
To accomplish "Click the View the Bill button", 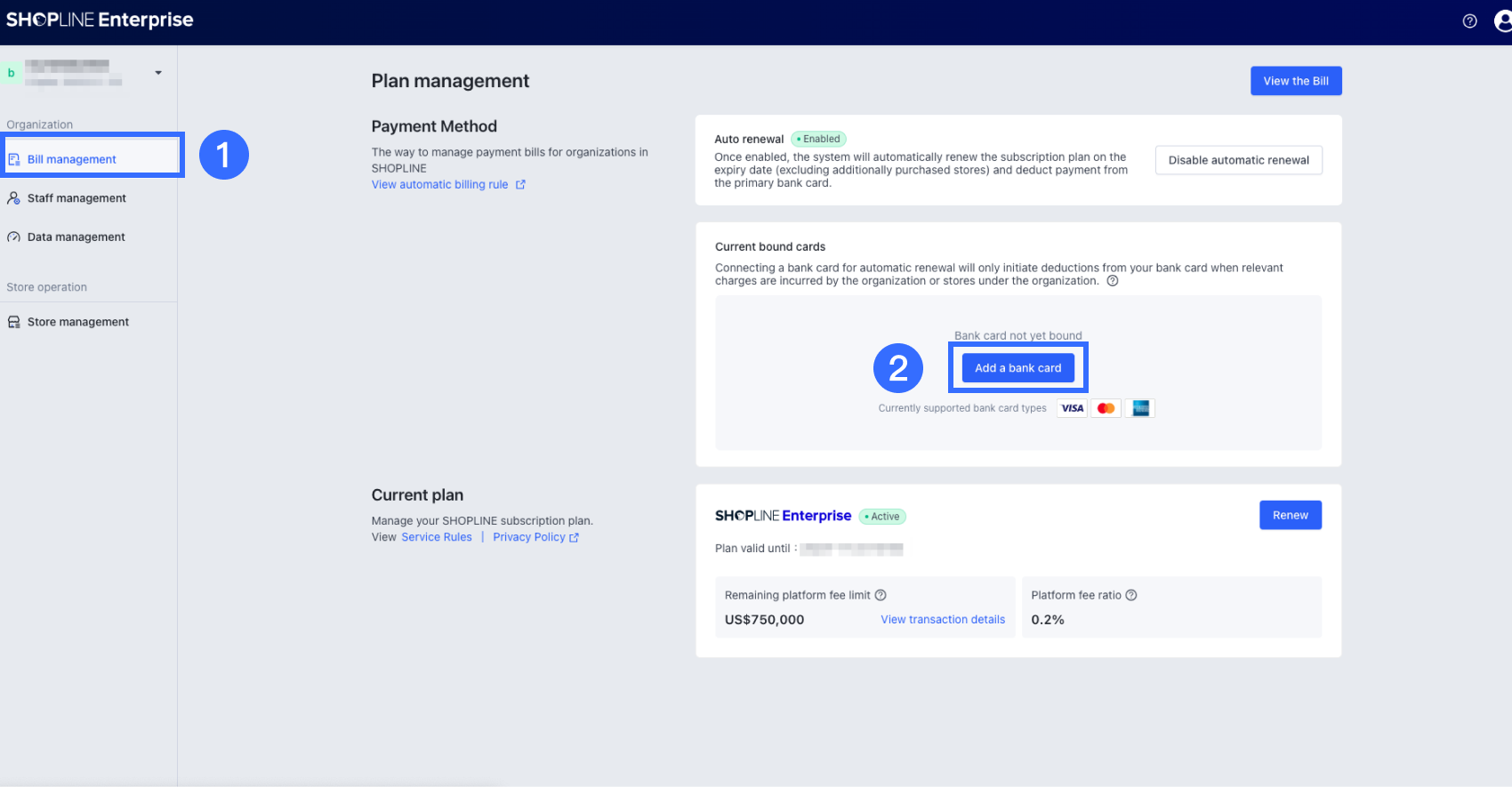I will pos(1296,81).
